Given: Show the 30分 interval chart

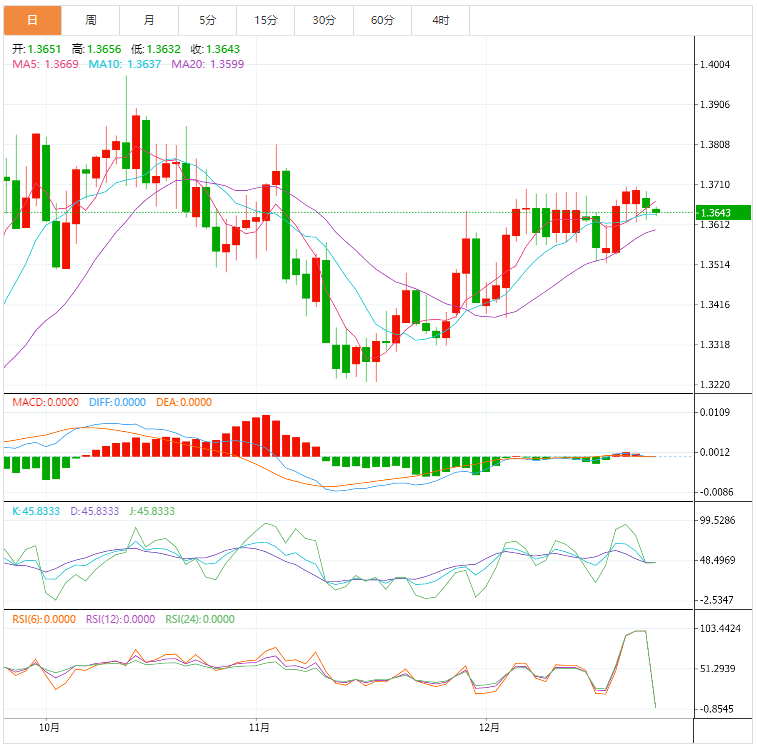Looking at the screenshot, I should (323, 20).
